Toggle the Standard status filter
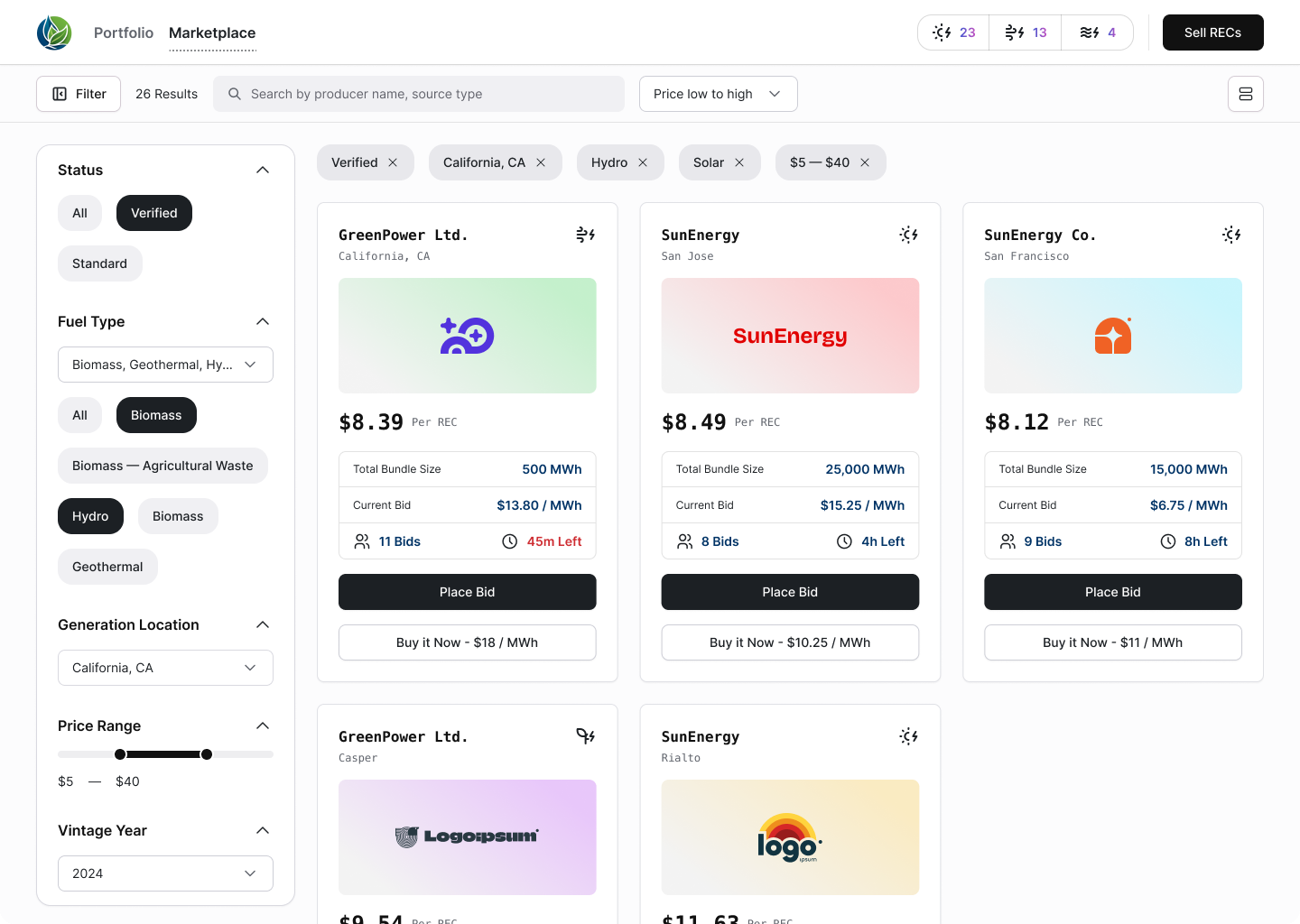The height and width of the screenshot is (924, 1300). [x=99, y=263]
